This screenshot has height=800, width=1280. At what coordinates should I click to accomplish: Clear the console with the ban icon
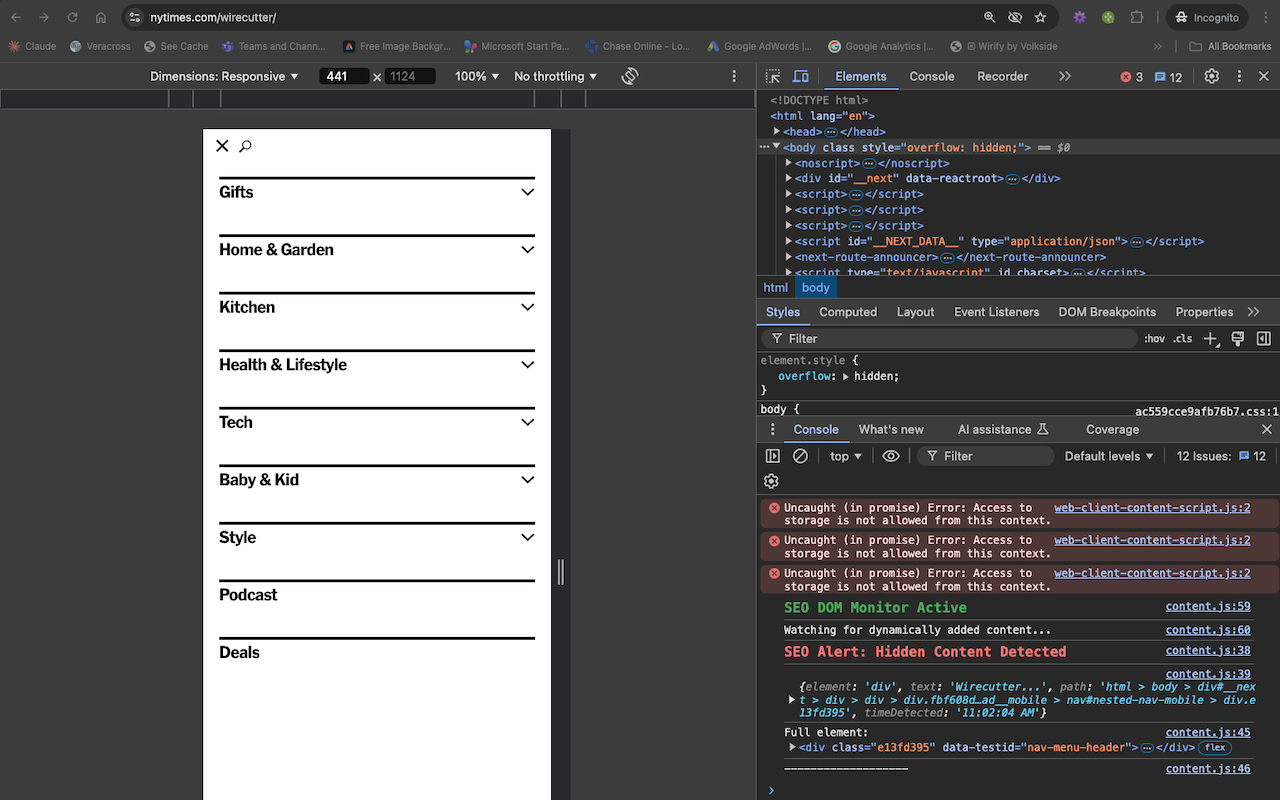tap(800, 456)
